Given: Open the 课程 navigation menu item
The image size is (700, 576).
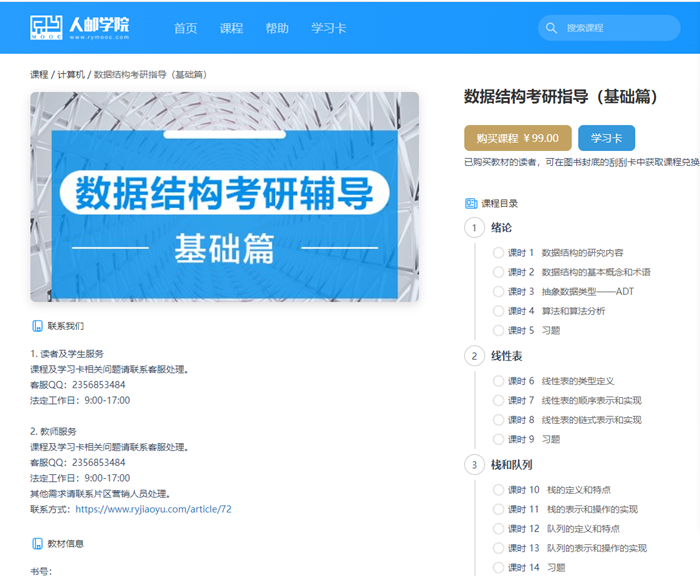Looking at the screenshot, I should tap(231, 28).
